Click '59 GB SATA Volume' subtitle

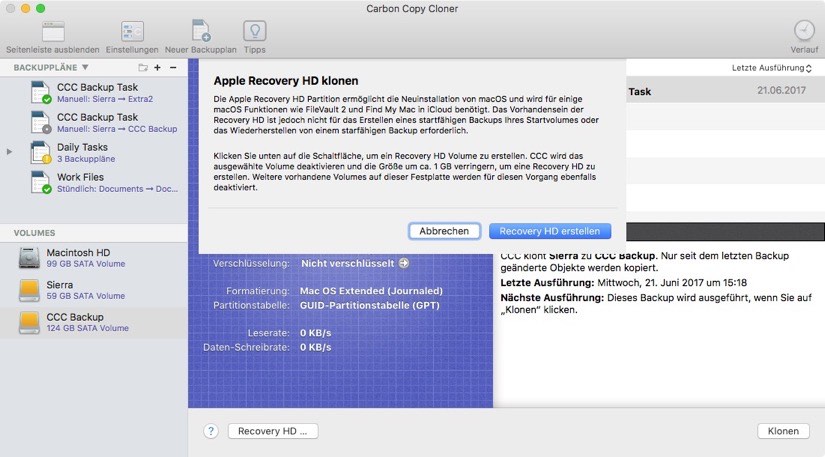click(86, 296)
